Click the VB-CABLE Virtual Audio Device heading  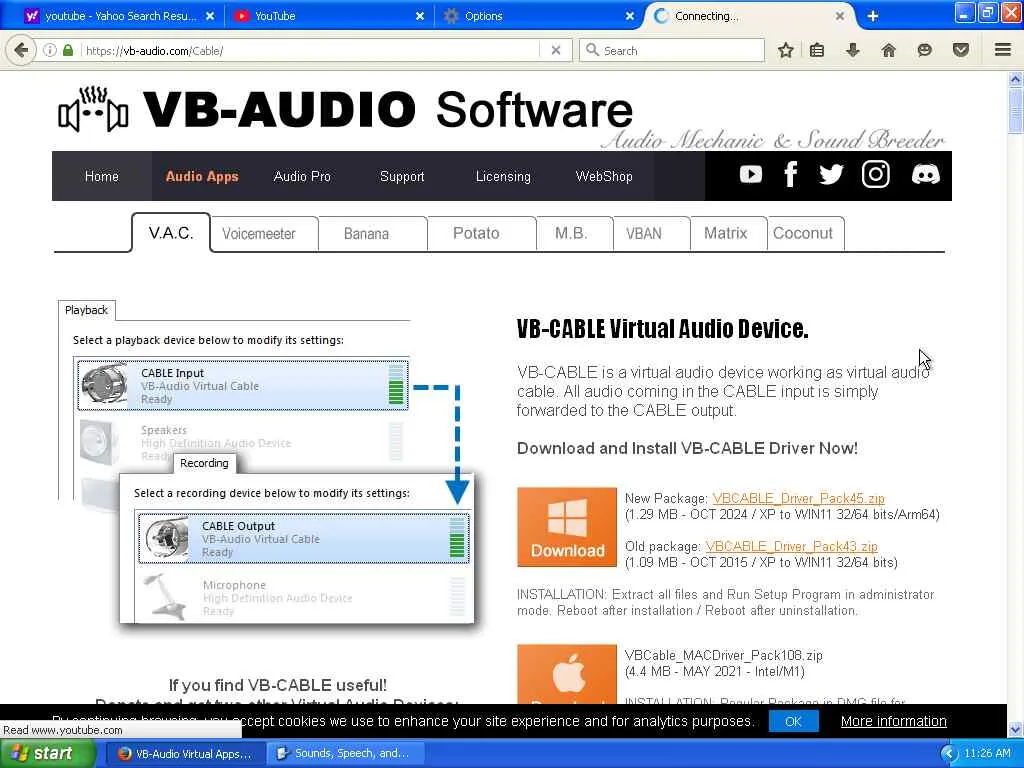(x=662, y=328)
